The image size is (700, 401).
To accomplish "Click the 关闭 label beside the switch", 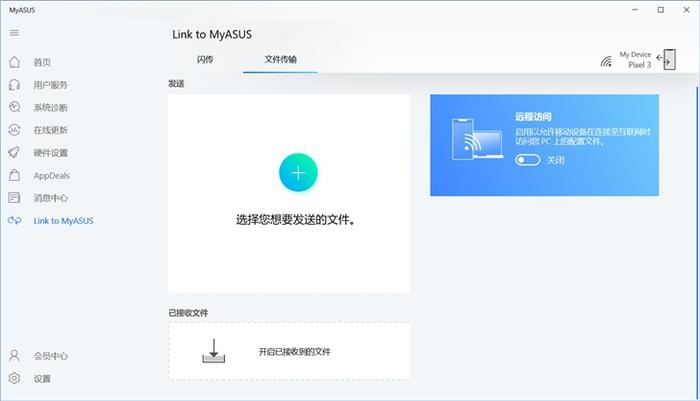I will click(x=556, y=160).
